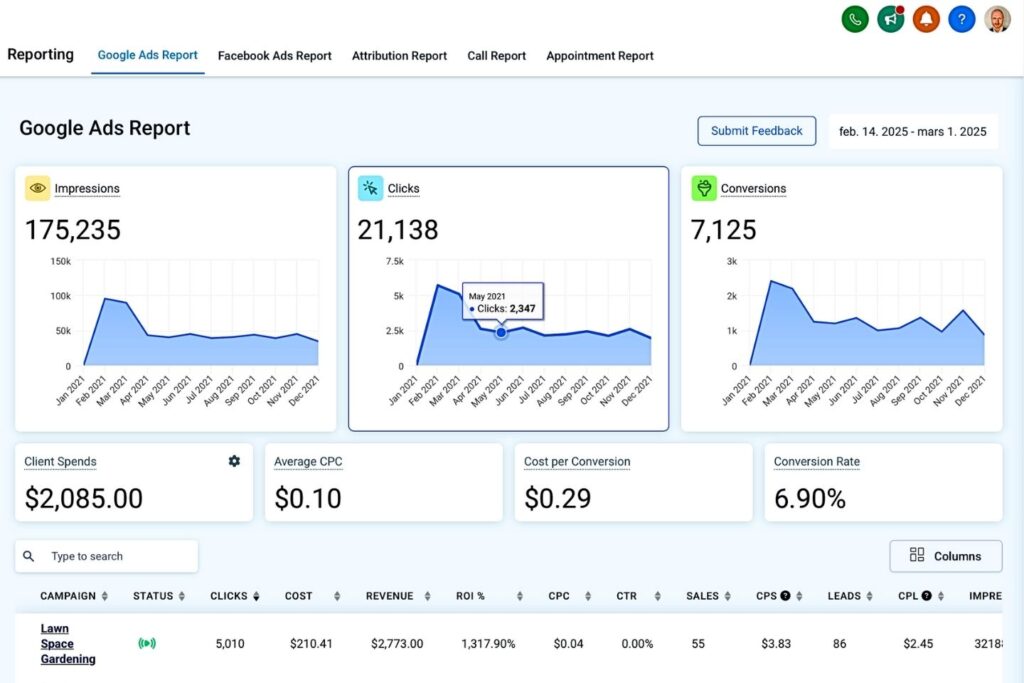Click the Submit Feedback button
This screenshot has width=1024, height=683.
click(x=756, y=131)
